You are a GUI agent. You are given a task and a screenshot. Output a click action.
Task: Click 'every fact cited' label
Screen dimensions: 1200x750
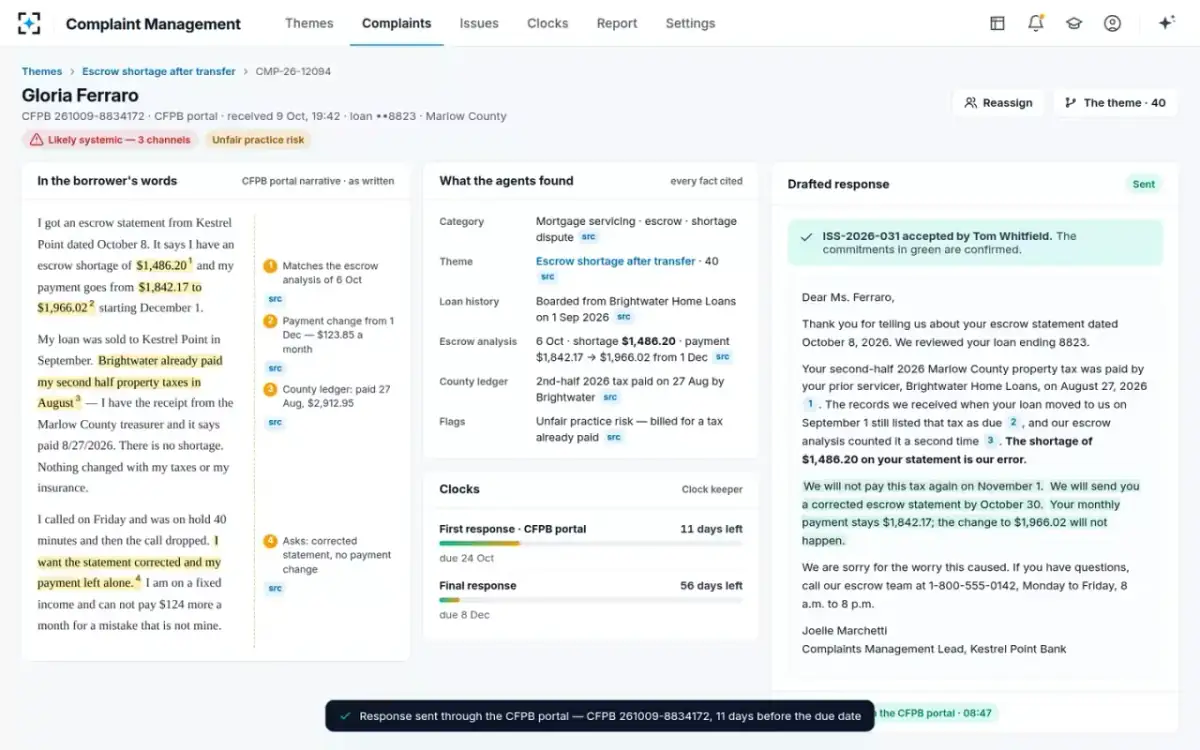706,181
